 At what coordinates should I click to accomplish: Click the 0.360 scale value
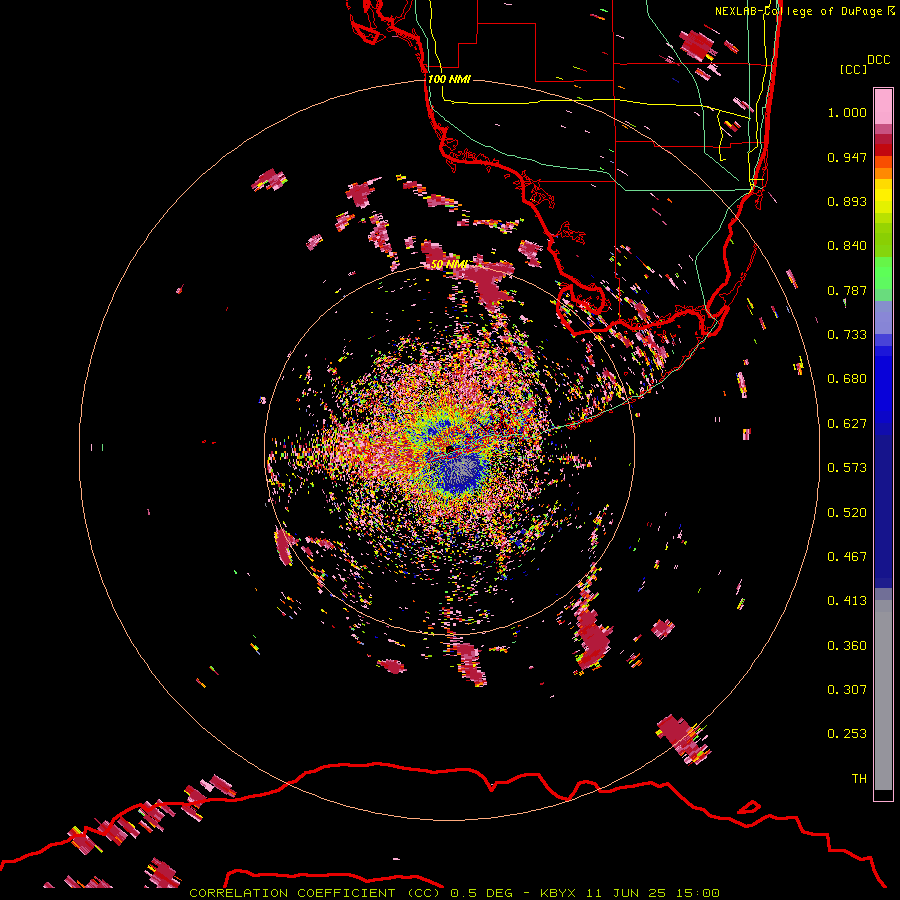(x=847, y=646)
